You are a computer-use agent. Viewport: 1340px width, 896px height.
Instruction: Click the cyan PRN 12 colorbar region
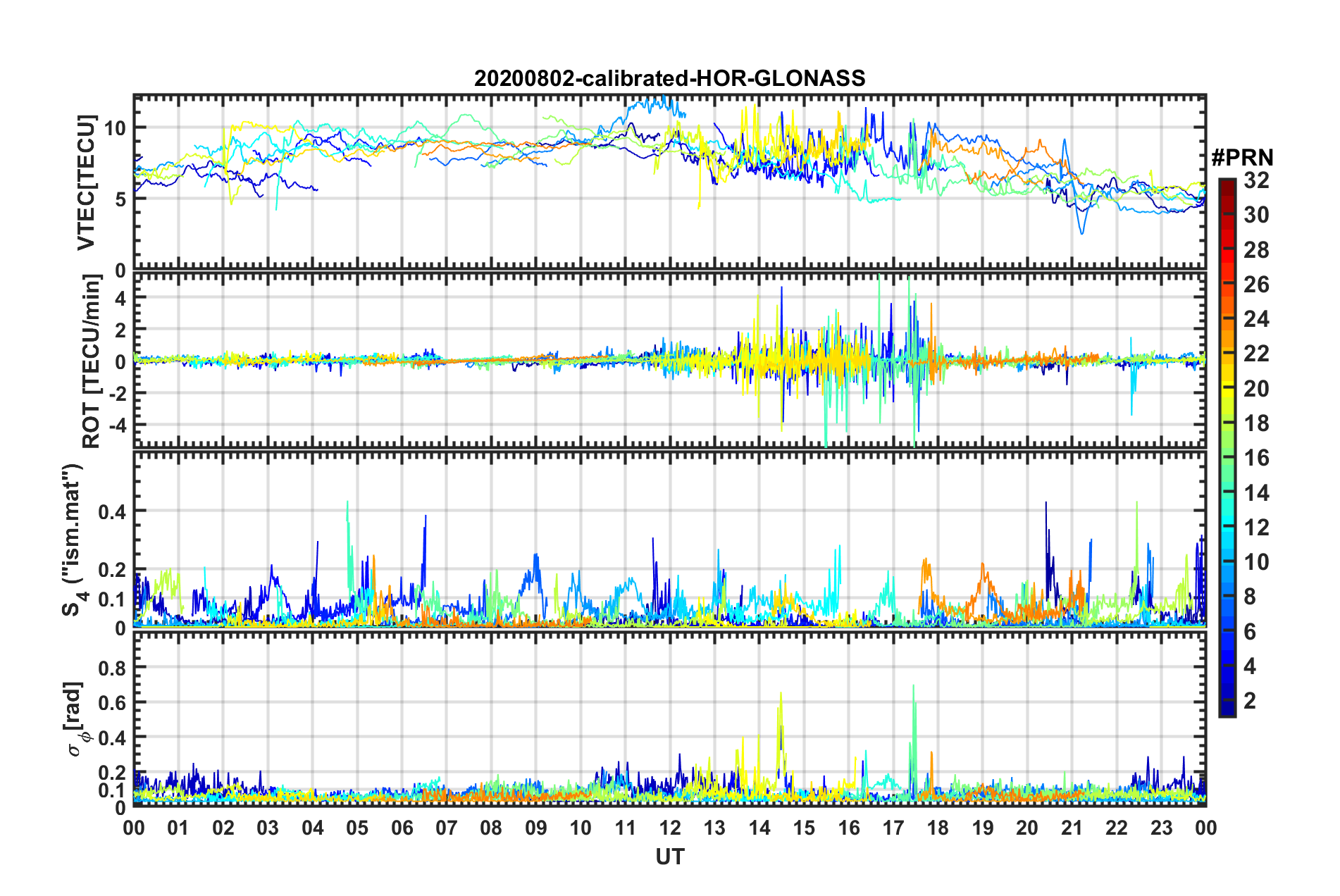1227,526
